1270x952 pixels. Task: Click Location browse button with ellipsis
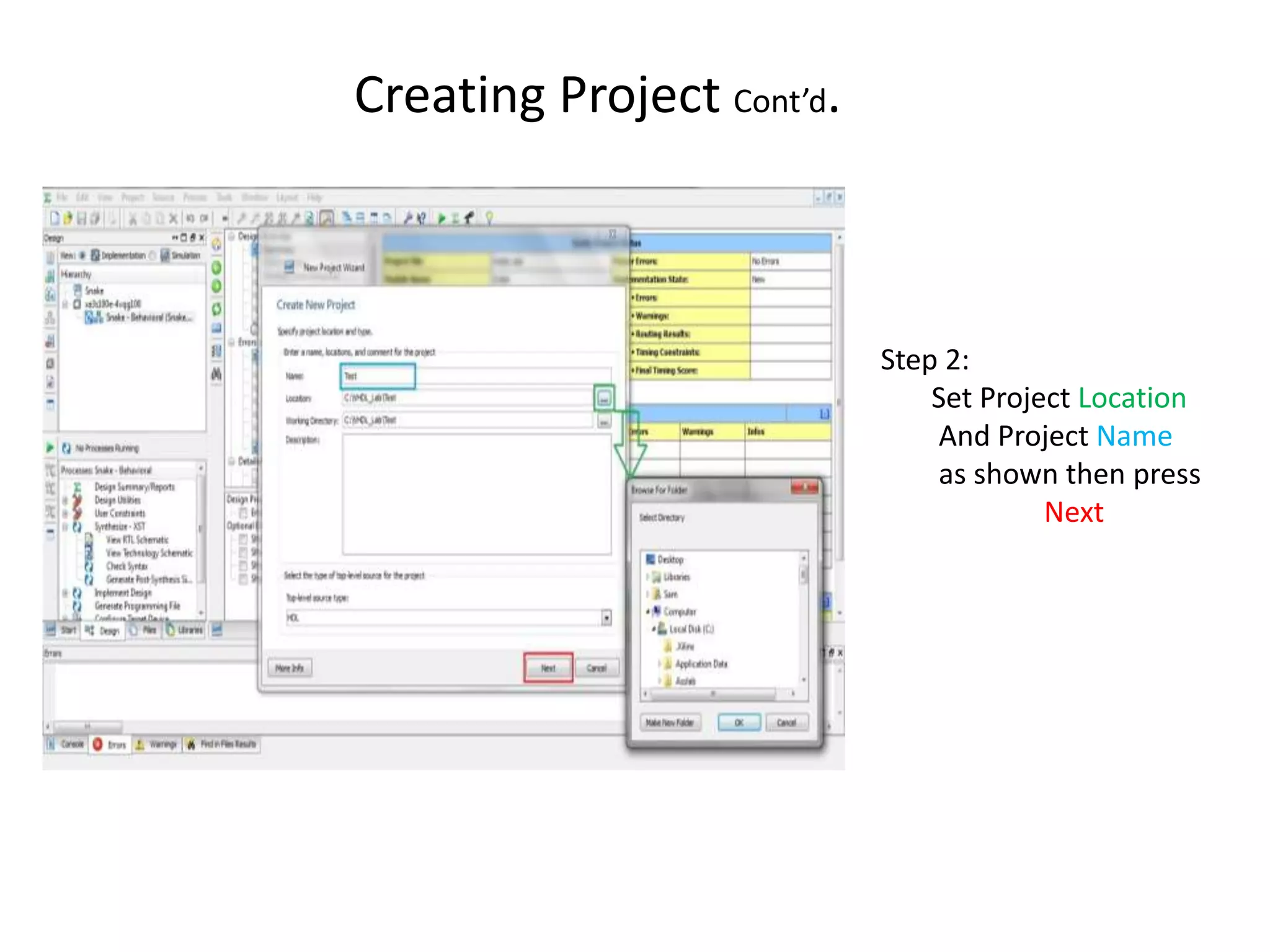click(604, 399)
